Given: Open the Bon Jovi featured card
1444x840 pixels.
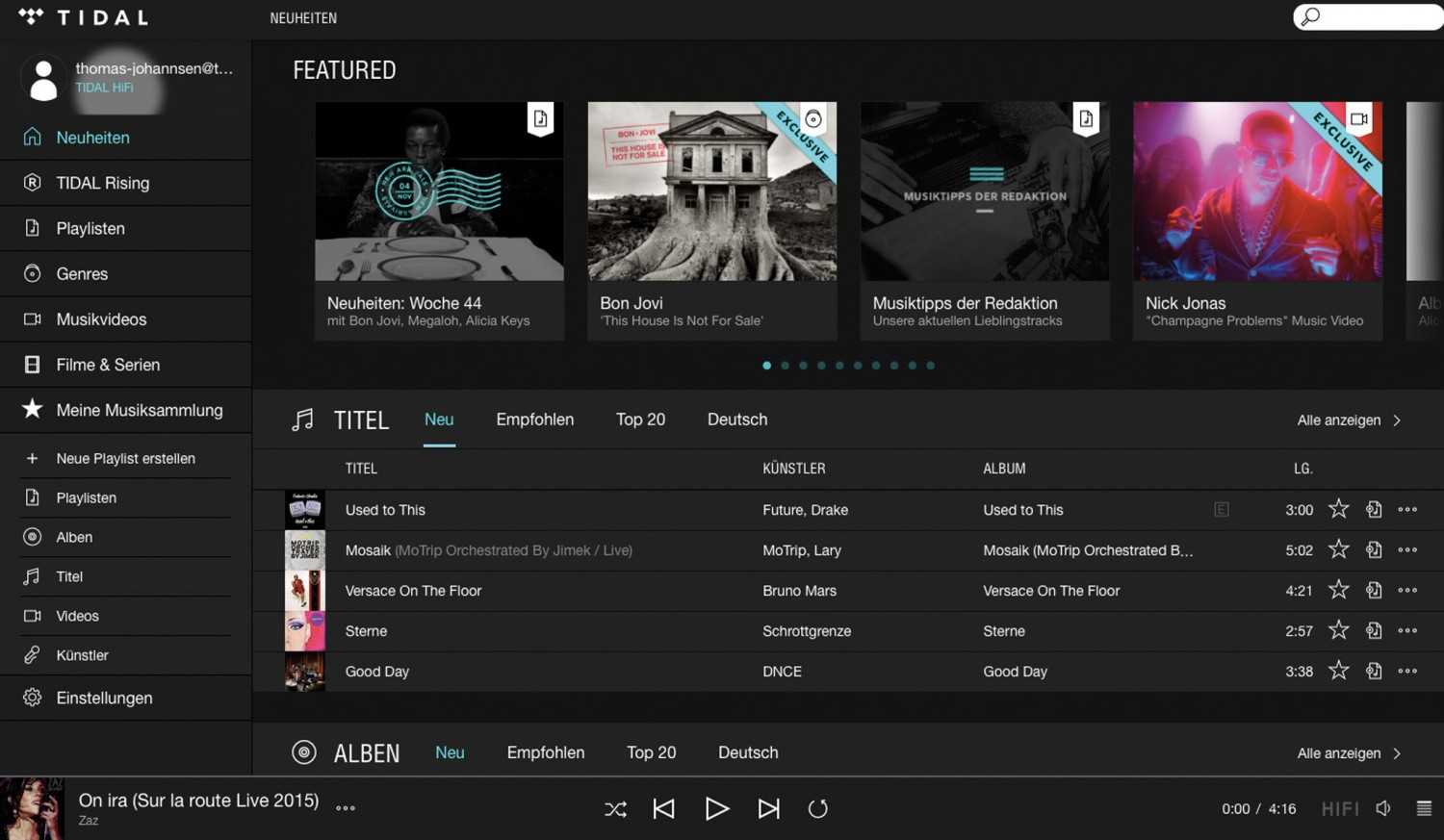Looking at the screenshot, I should [712, 220].
